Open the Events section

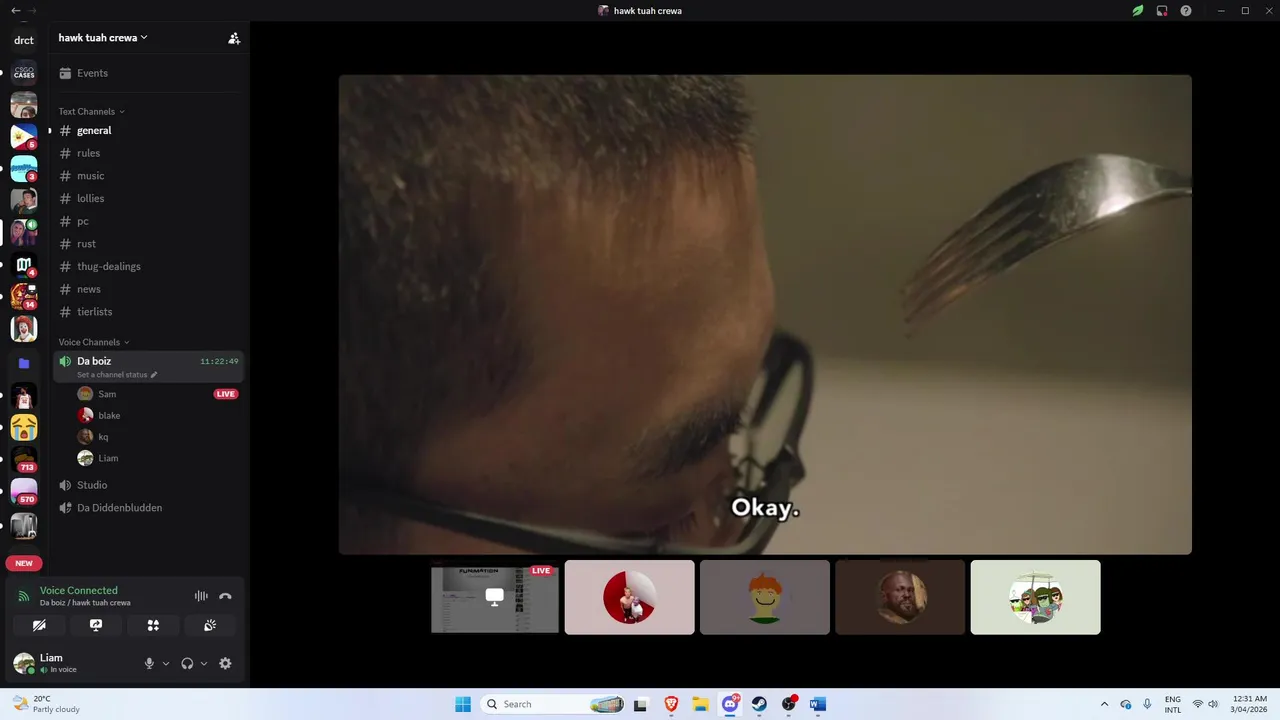[148, 73]
